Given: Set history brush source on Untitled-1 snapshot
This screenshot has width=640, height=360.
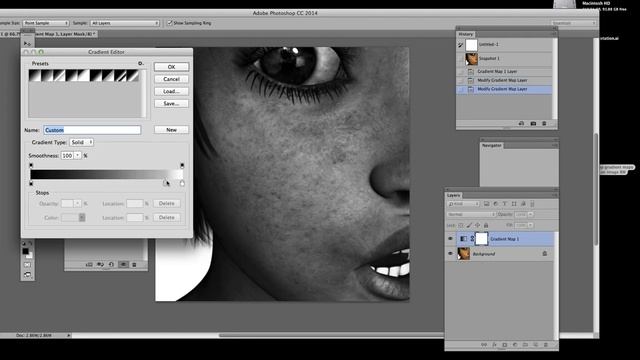Looking at the screenshot, I should point(460,44).
